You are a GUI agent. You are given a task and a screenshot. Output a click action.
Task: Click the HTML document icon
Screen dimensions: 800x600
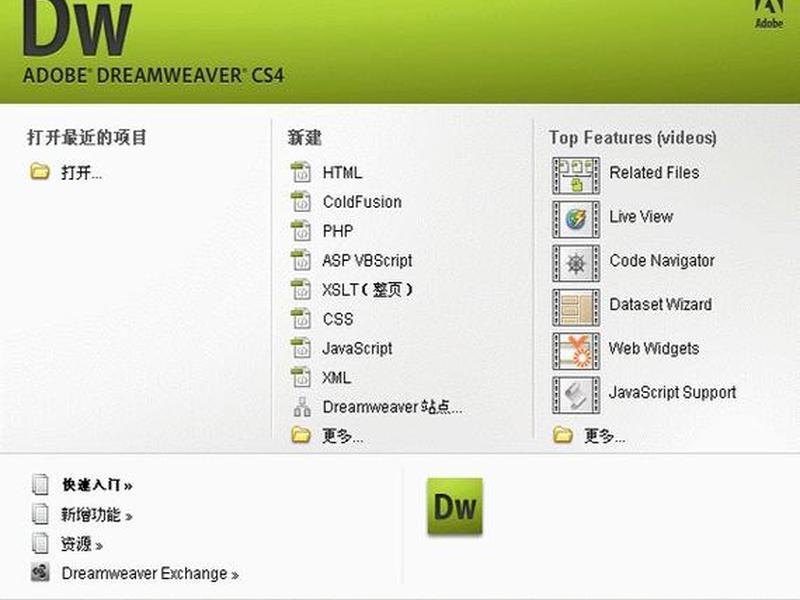coord(301,172)
